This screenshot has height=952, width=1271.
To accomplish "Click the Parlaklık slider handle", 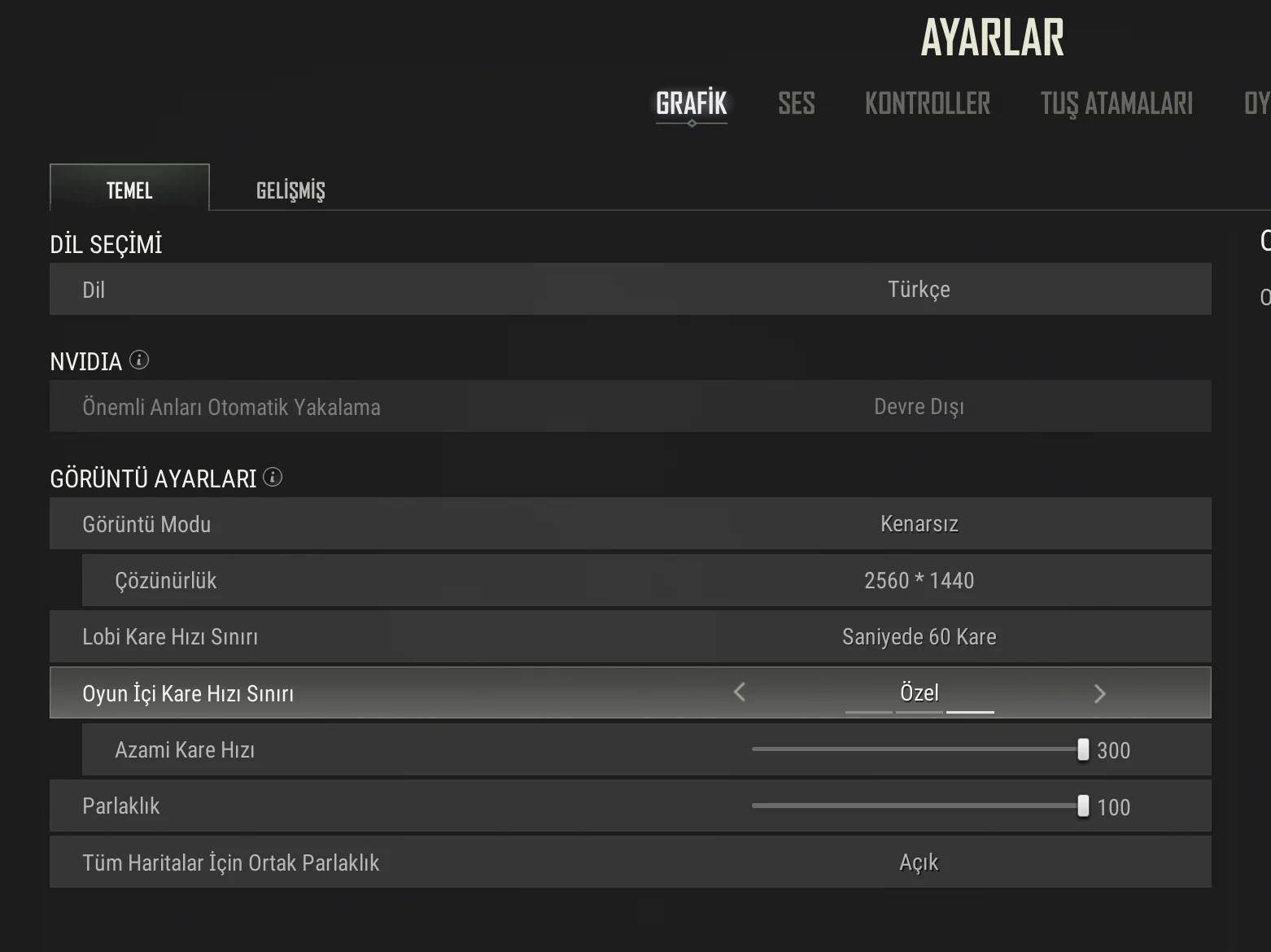I will [1083, 806].
